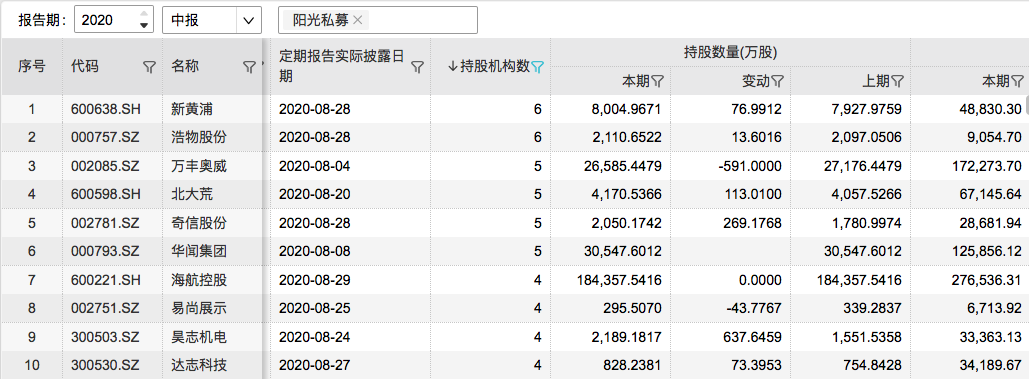Decrease the report year value
The image size is (1029, 379).
pos(144,26)
